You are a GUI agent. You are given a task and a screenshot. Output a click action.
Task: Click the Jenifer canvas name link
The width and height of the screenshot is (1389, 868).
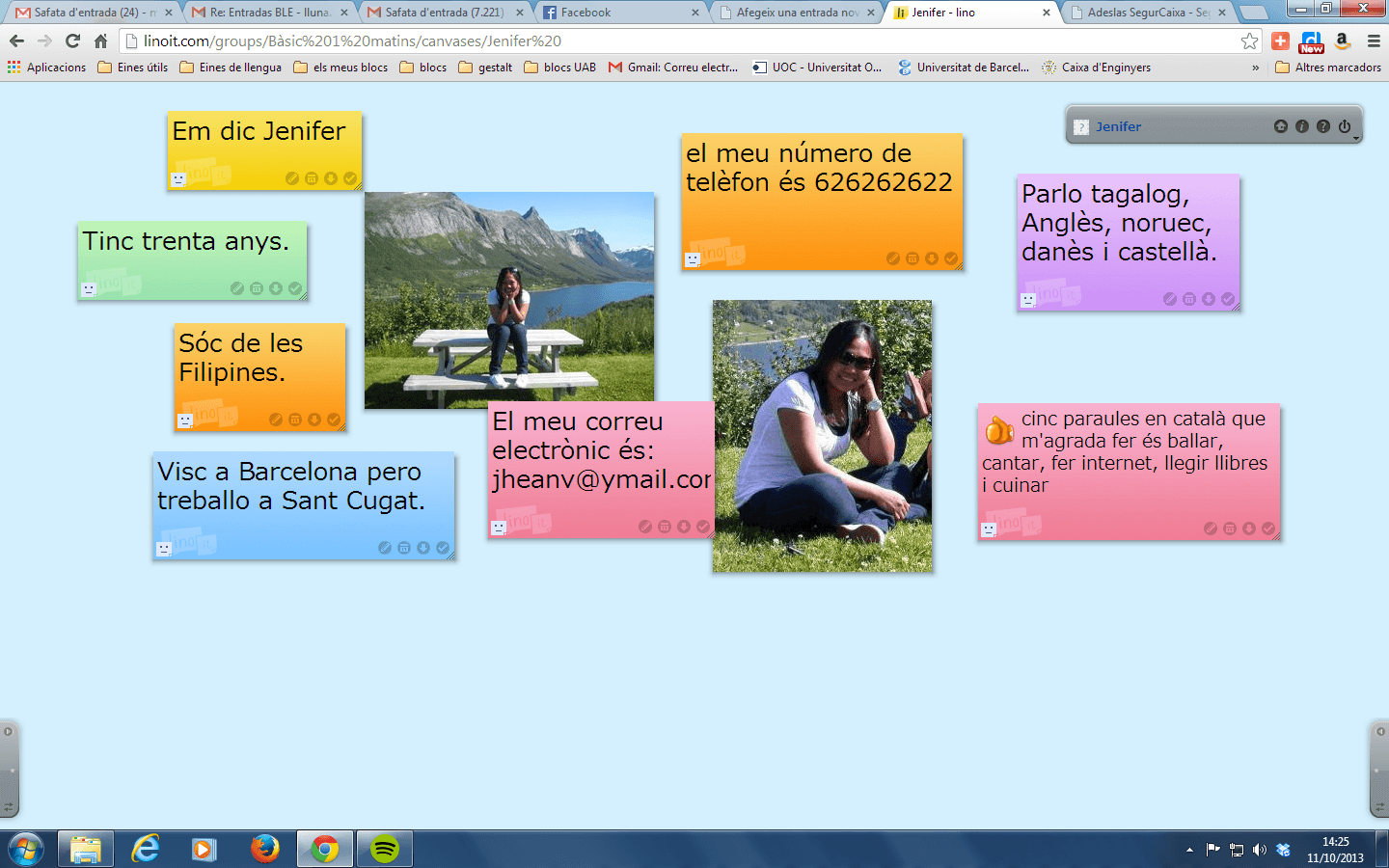[1118, 126]
